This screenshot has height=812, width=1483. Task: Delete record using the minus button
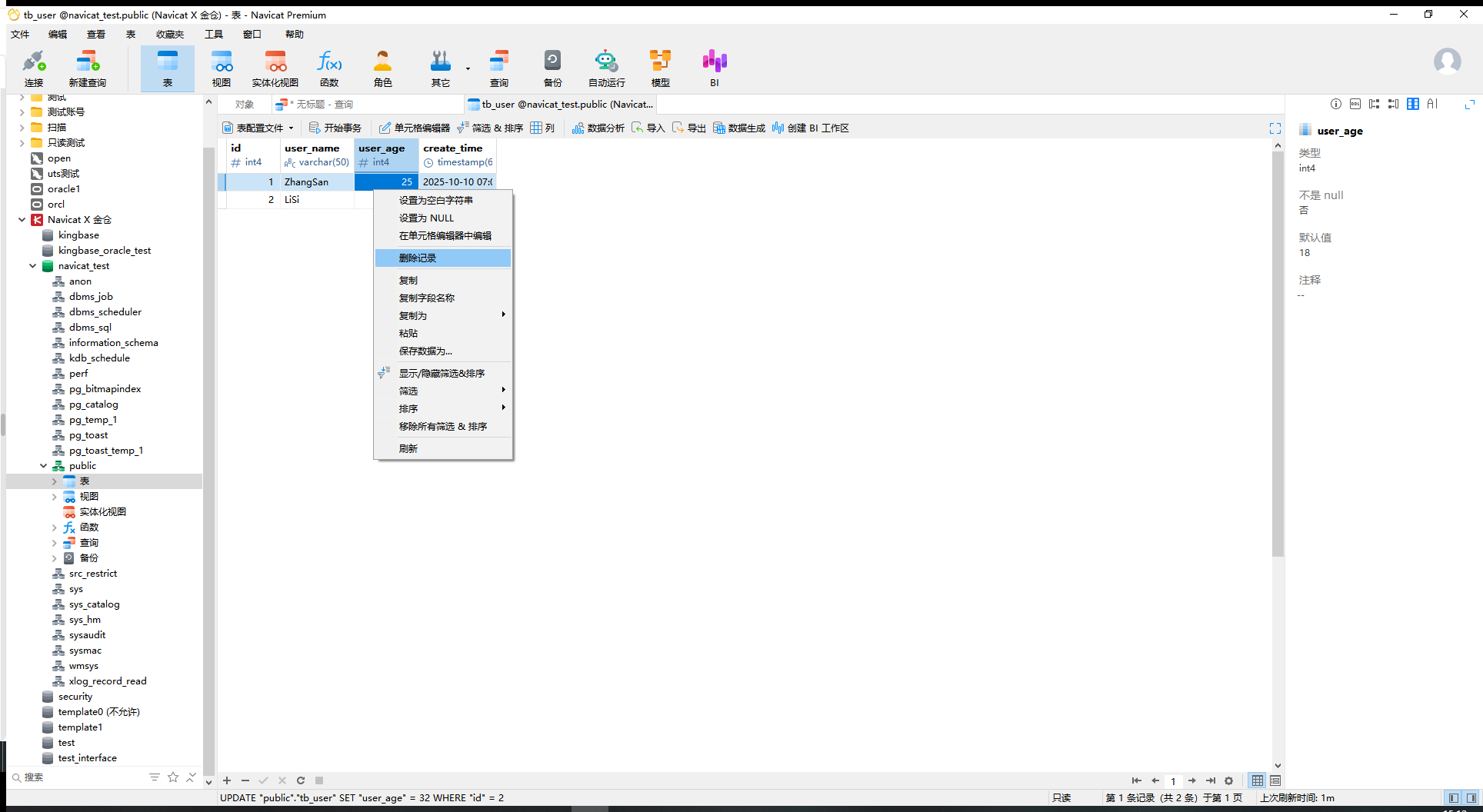(245, 780)
